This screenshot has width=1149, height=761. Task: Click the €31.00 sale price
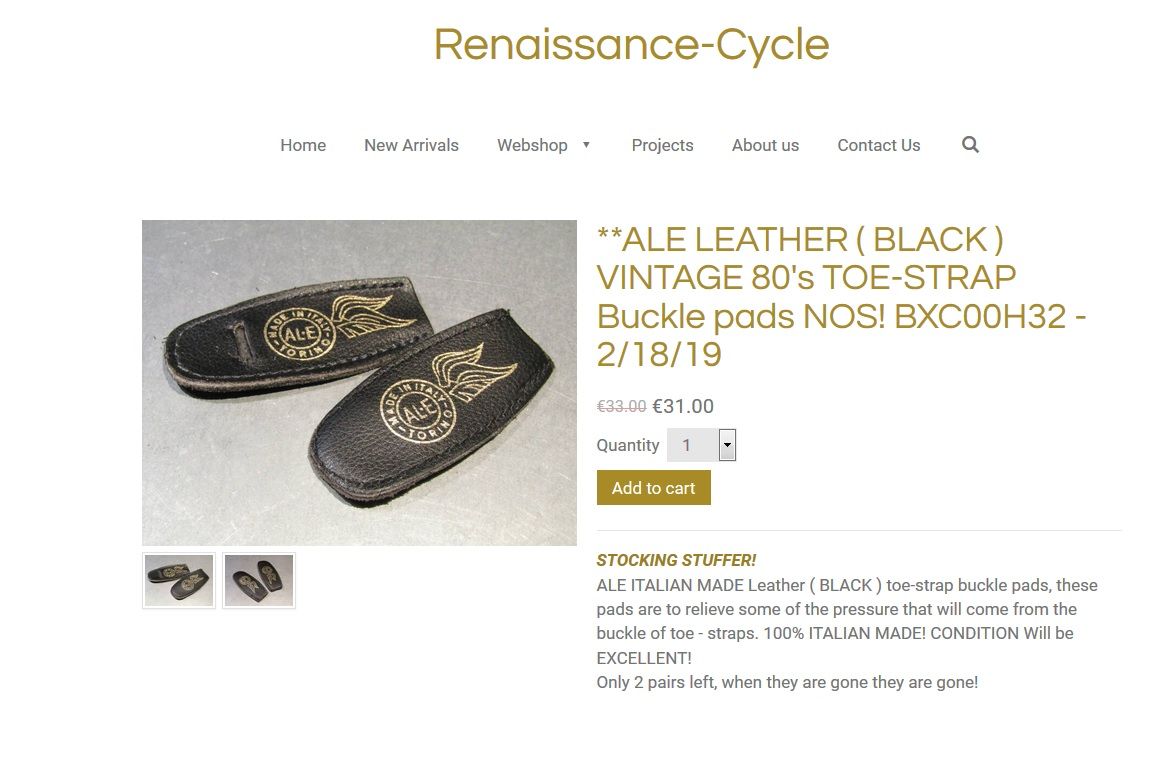coord(683,406)
